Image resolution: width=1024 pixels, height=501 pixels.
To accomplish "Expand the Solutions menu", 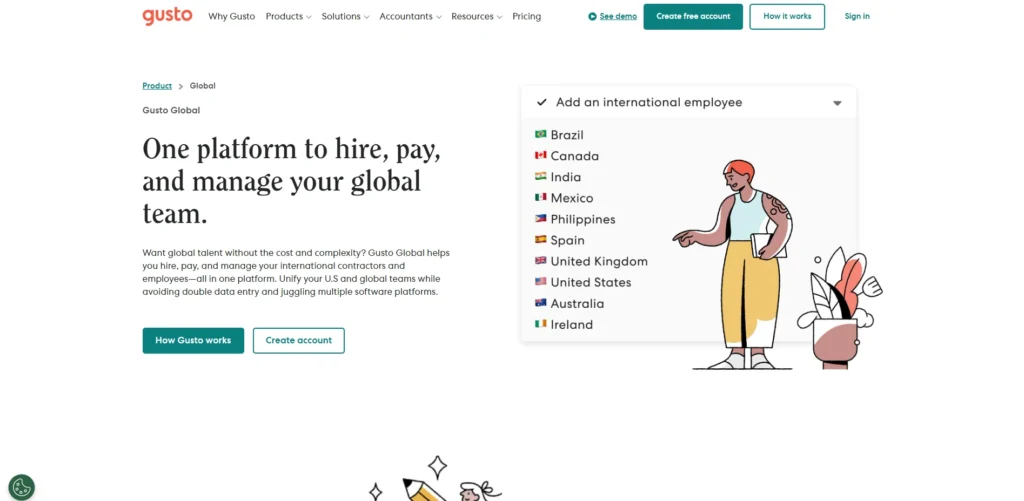I will click(345, 16).
